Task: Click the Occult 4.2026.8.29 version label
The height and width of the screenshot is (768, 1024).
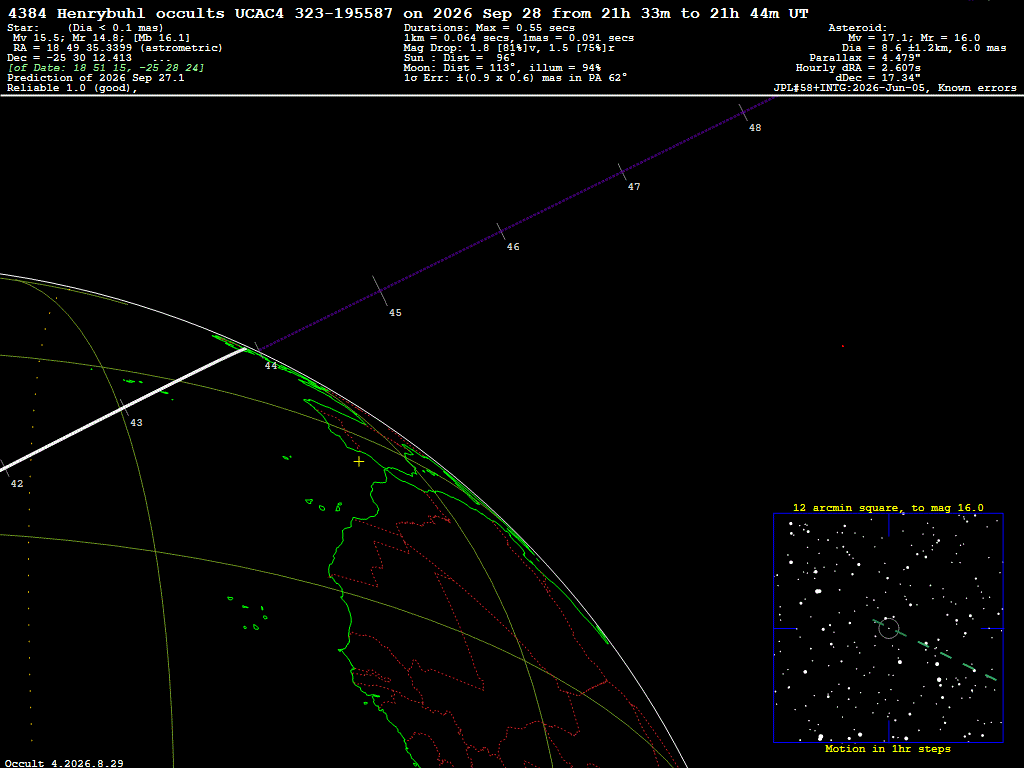Action: 64,763
